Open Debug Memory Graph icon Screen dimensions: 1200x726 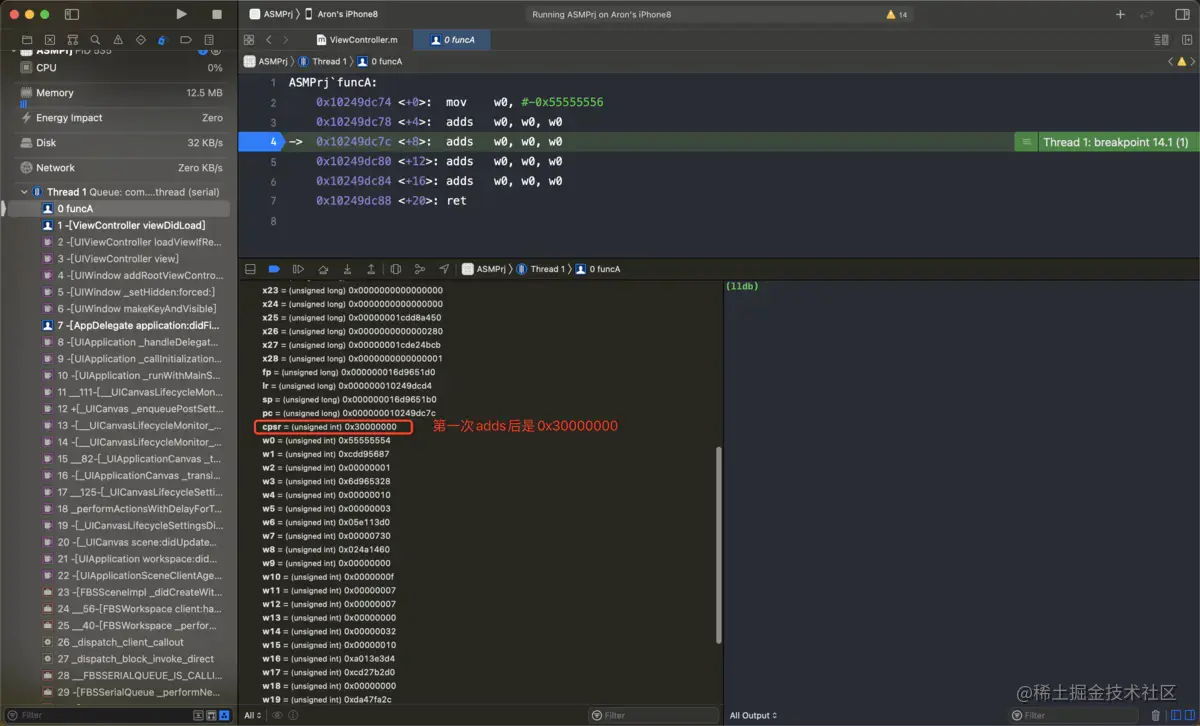click(x=419, y=269)
